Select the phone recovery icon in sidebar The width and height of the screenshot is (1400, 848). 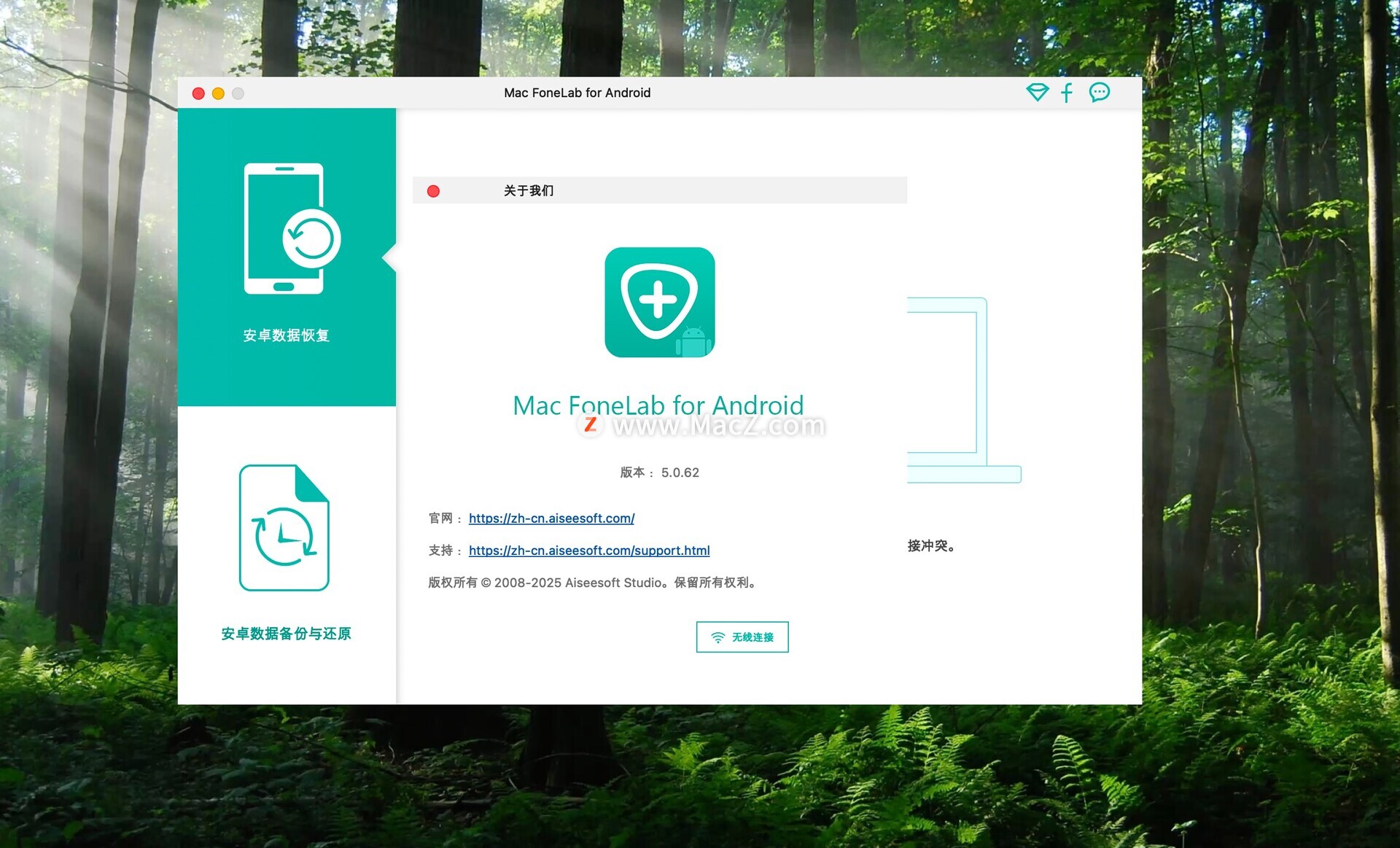coord(292,229)
